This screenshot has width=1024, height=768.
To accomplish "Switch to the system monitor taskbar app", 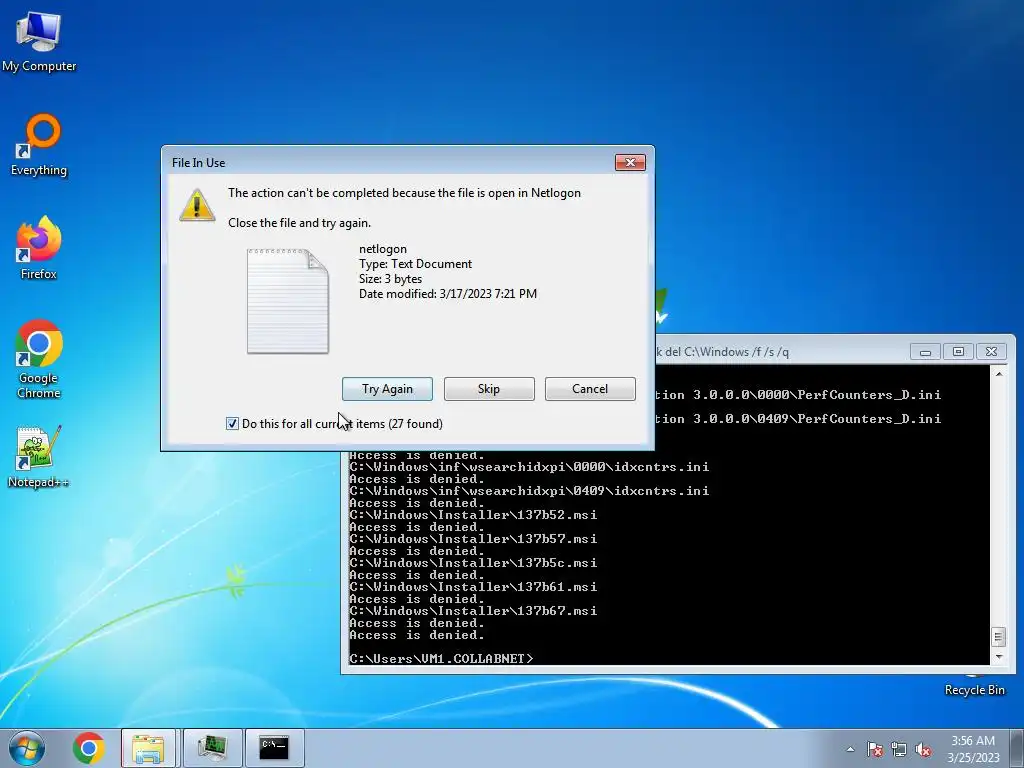I will (212, 748).
